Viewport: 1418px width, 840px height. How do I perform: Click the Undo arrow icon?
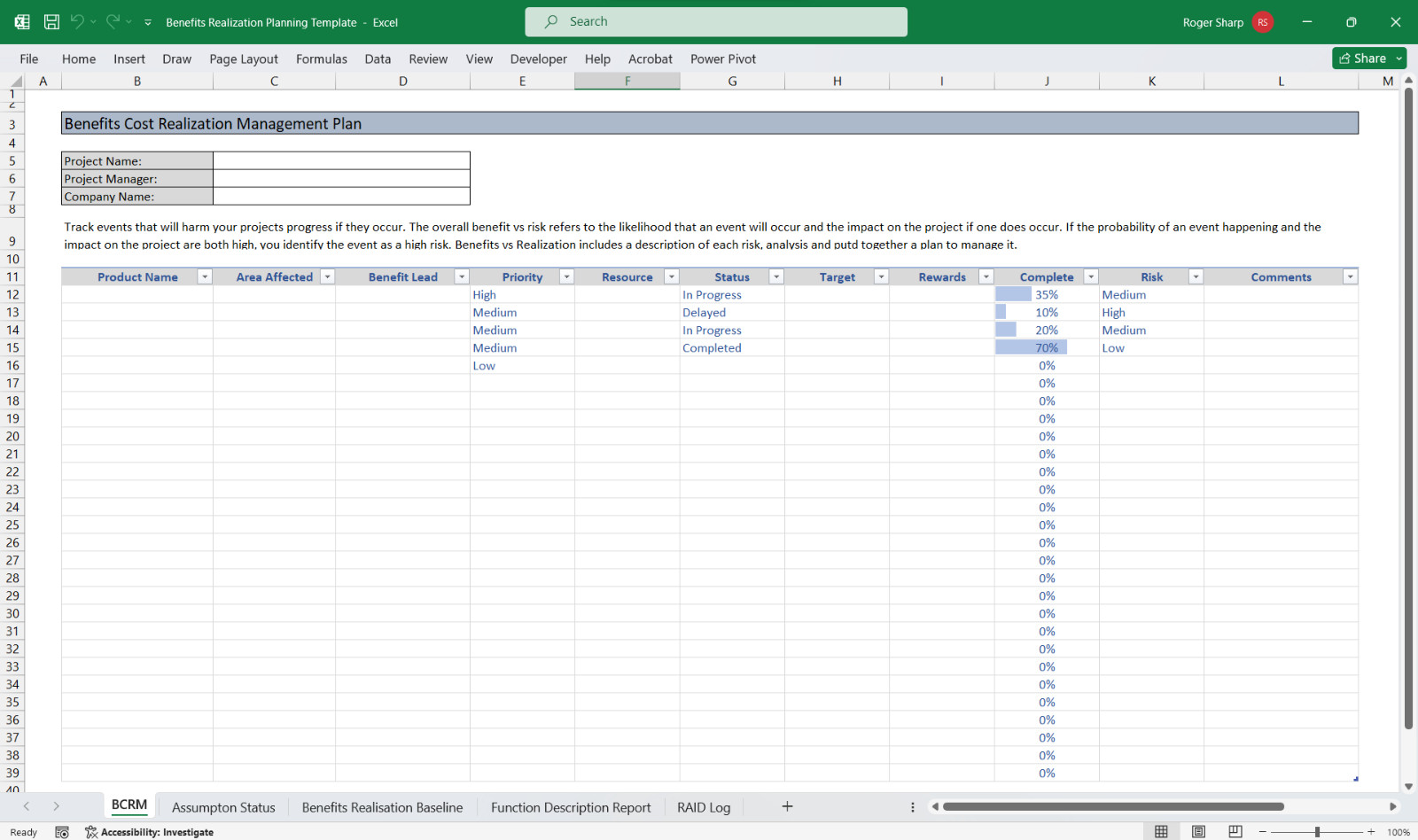click(x=77, y=22)
